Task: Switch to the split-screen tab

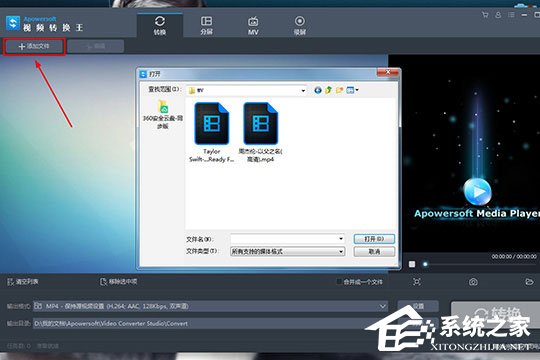Action: click(206, 25)
